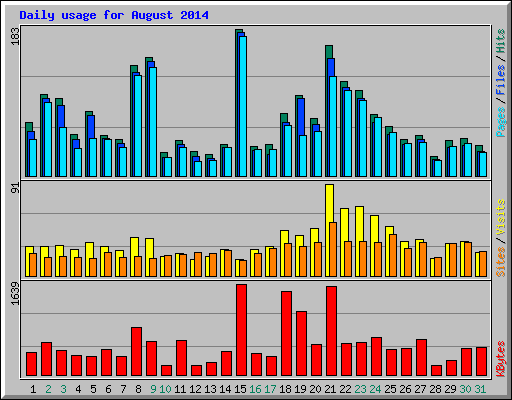Click the cyan Pages bar for day 15
This screenshot has width=512, height=400.
tap(243, 106)
